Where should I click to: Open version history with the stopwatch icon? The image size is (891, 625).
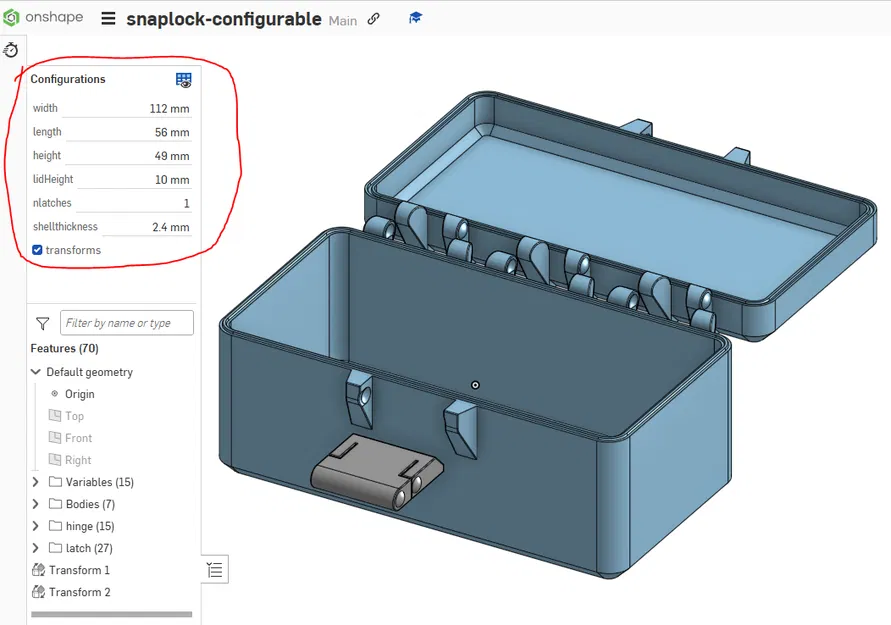pos(13,50)
